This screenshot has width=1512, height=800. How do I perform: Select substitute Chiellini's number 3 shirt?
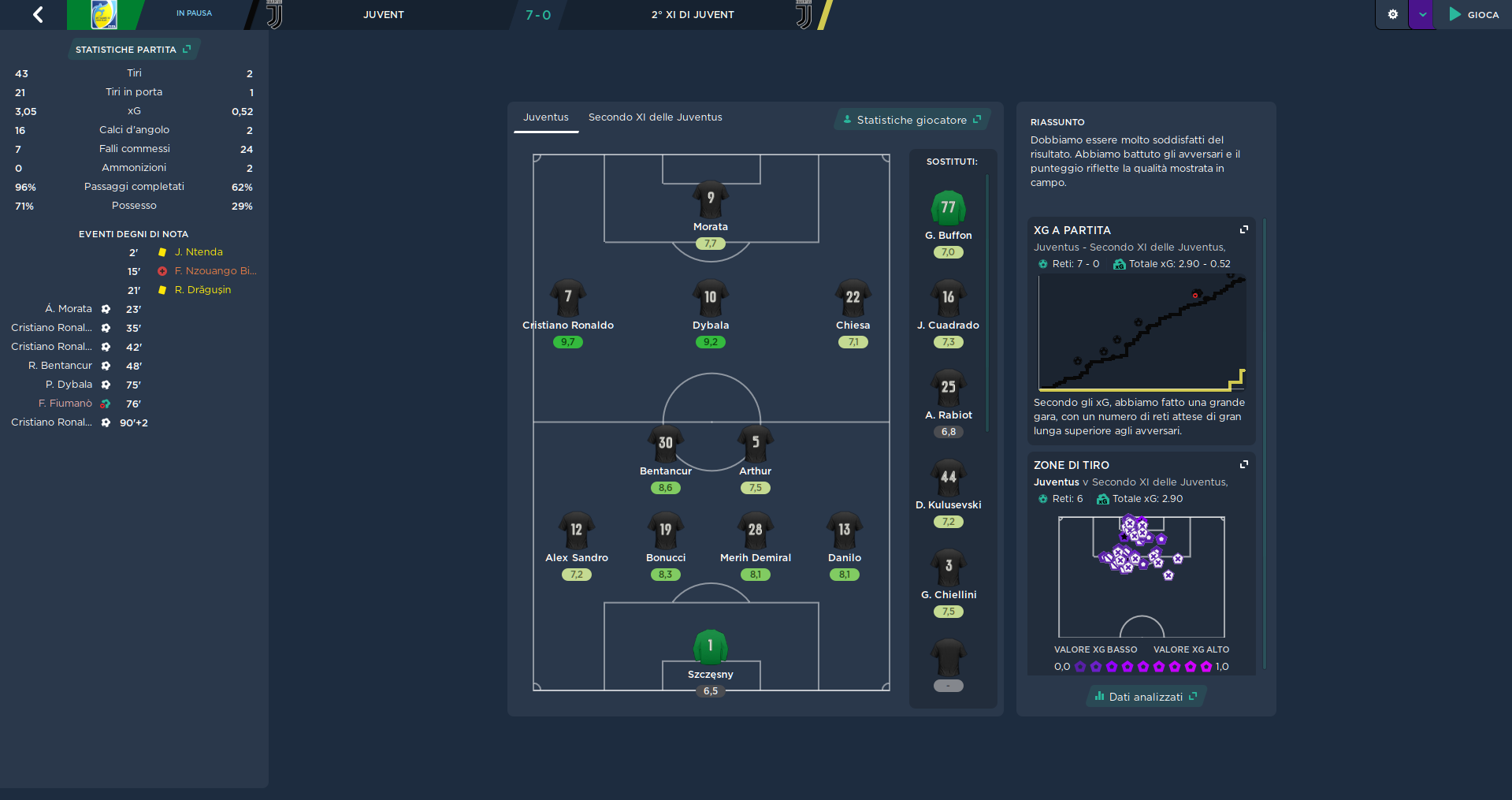coord(949,567)
